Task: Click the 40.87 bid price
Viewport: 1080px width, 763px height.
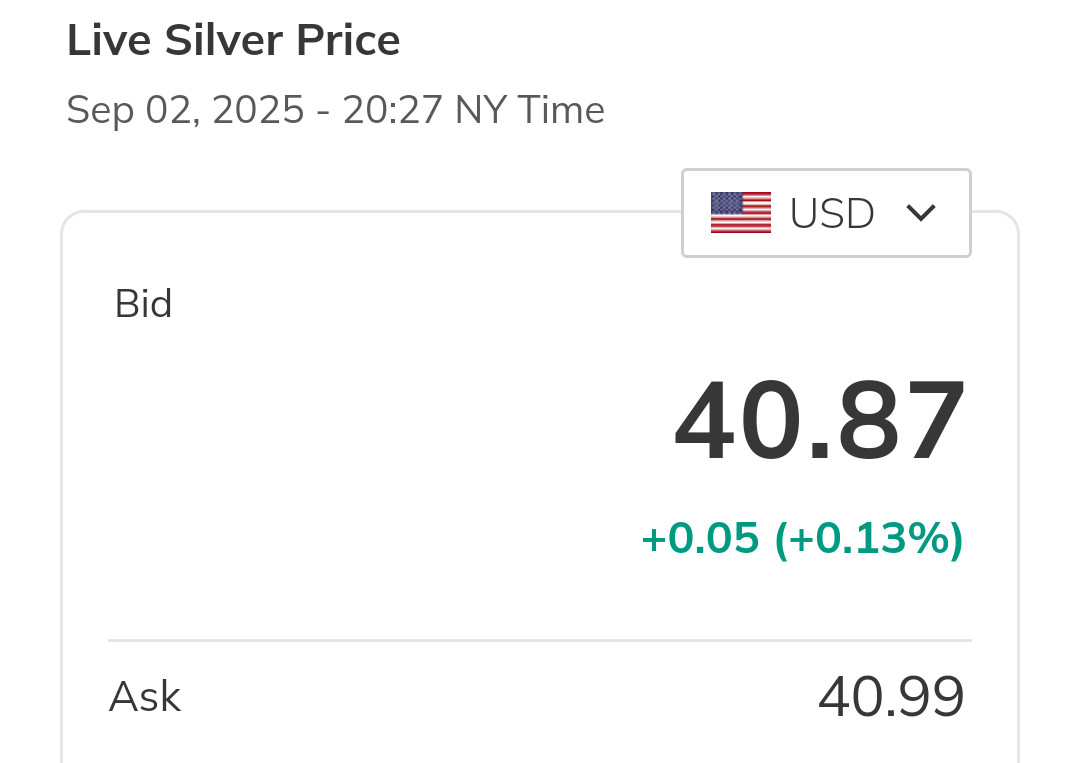Action: [x=819, y=422]
